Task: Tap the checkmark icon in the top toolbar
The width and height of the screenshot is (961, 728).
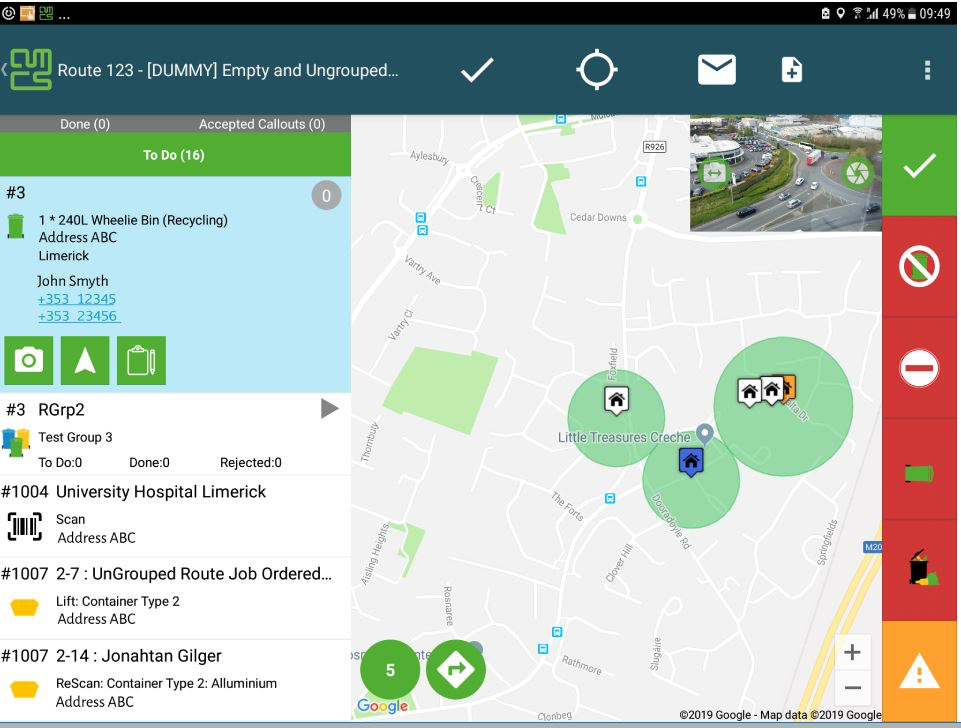Action: tap(477, 69)
